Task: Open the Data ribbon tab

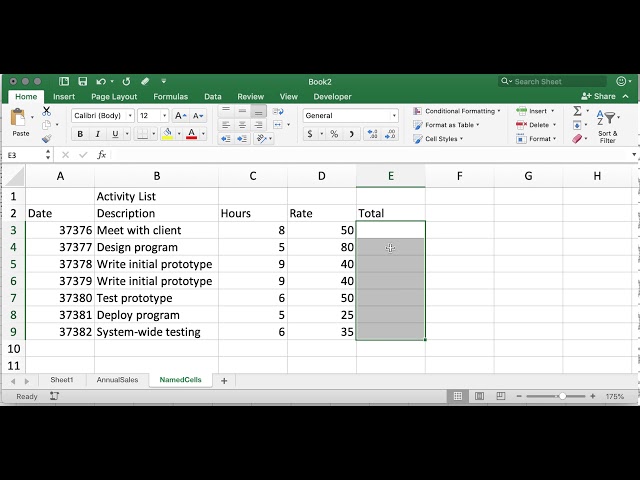Action: pos(213,97)
